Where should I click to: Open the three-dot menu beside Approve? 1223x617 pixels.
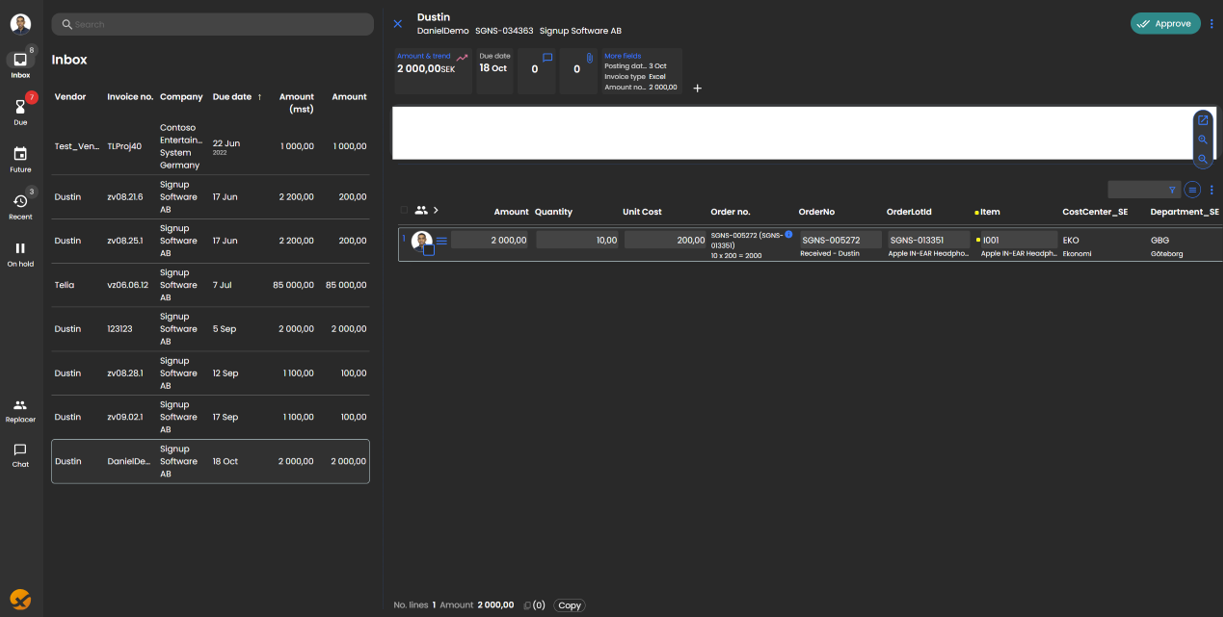point(1211,24)
